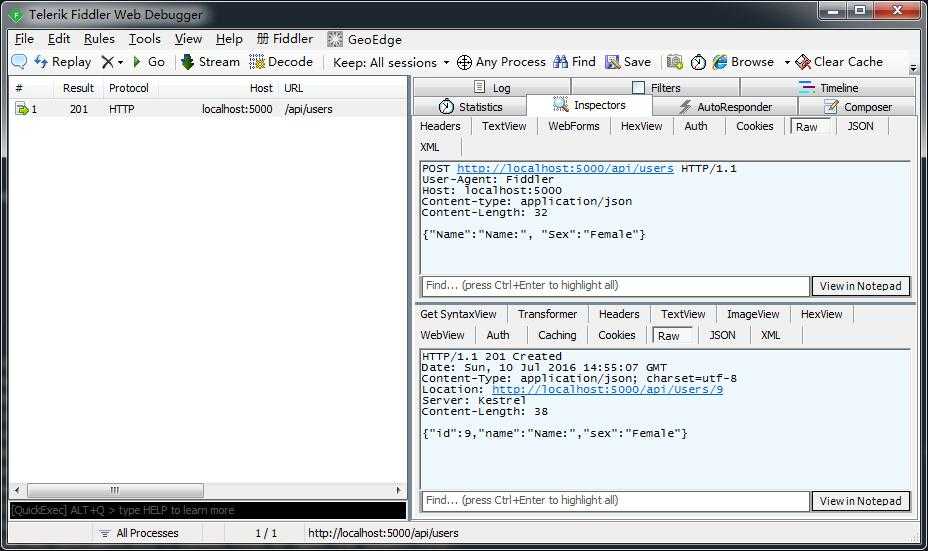This screenshot has width=928, height=551.
Task: Toggle Decode mode
Action: click(281, 62)
